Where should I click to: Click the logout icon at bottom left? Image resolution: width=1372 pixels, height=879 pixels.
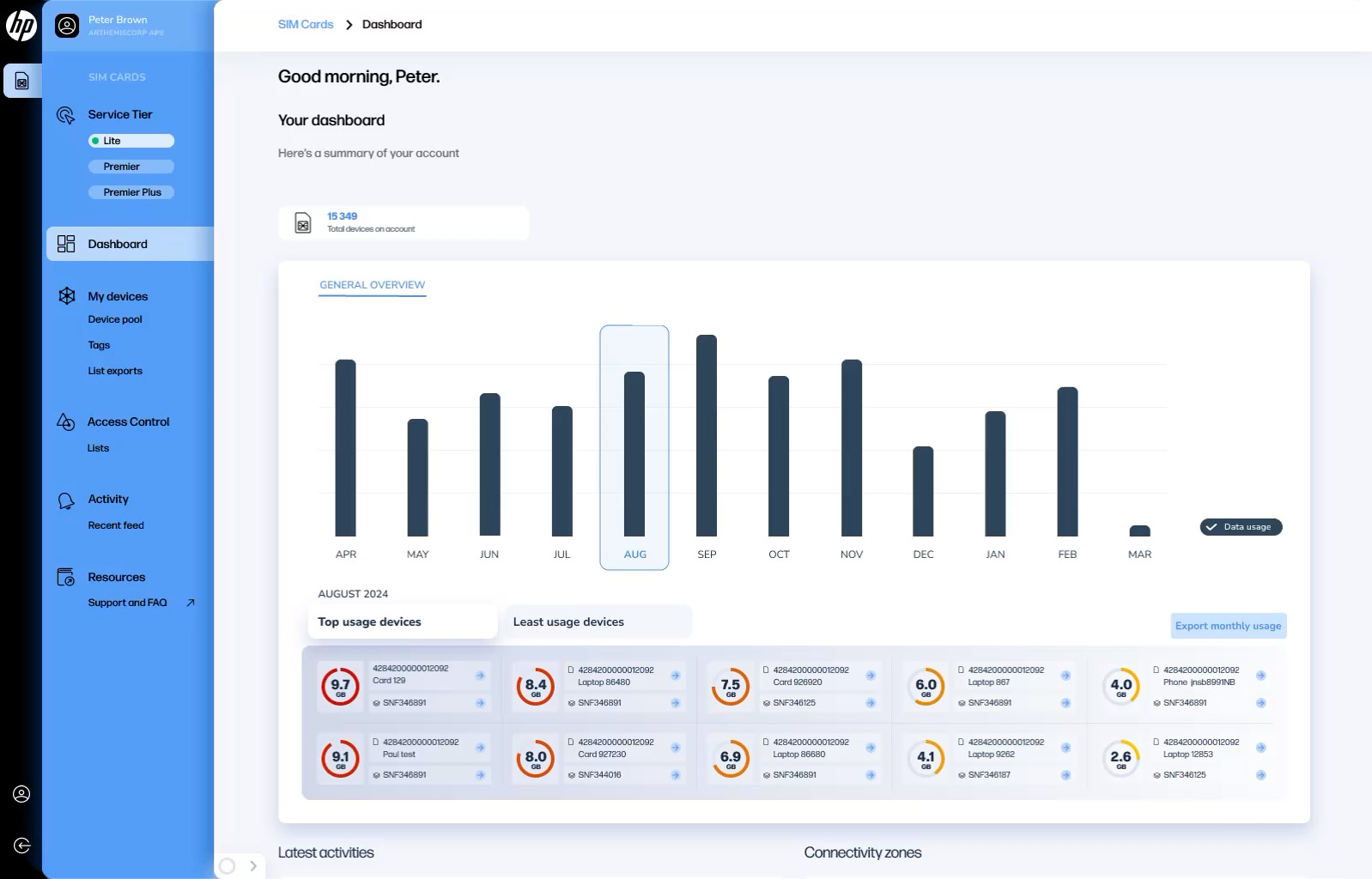22,846
